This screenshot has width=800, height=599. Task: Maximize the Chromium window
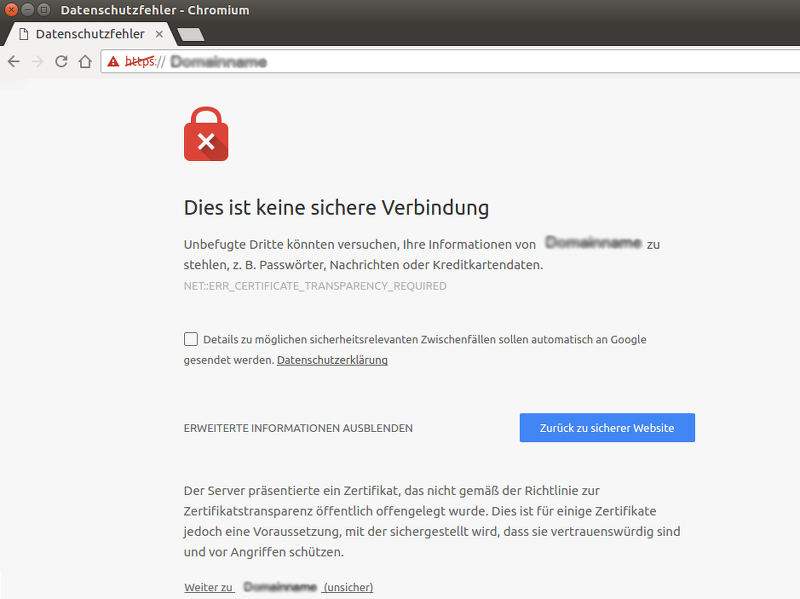[x=44, y=9]
